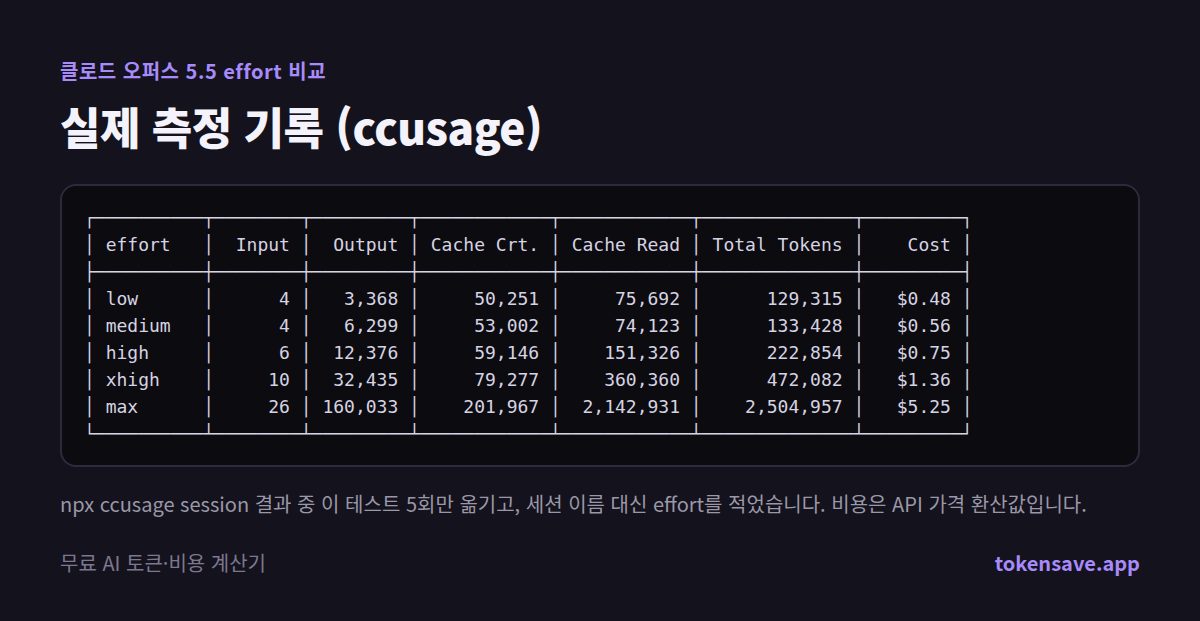Click the Input value 4 in low row
This screenshot has width=1200, height=621.
click(284, 298)
